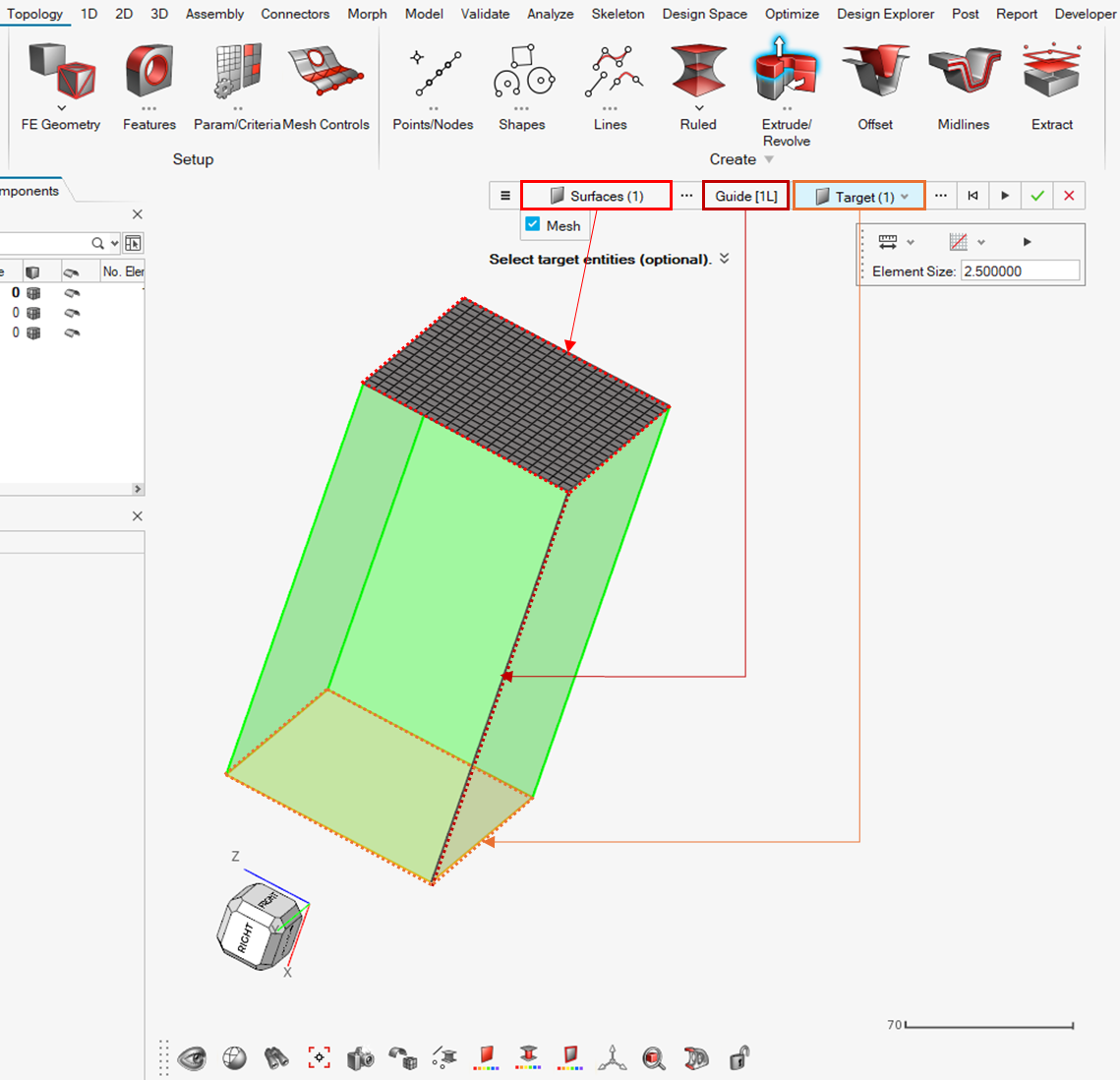This screenshot has height=1080, width=1120.
Task: Click the Target (1) collector
Action: [x=859, y=196]
